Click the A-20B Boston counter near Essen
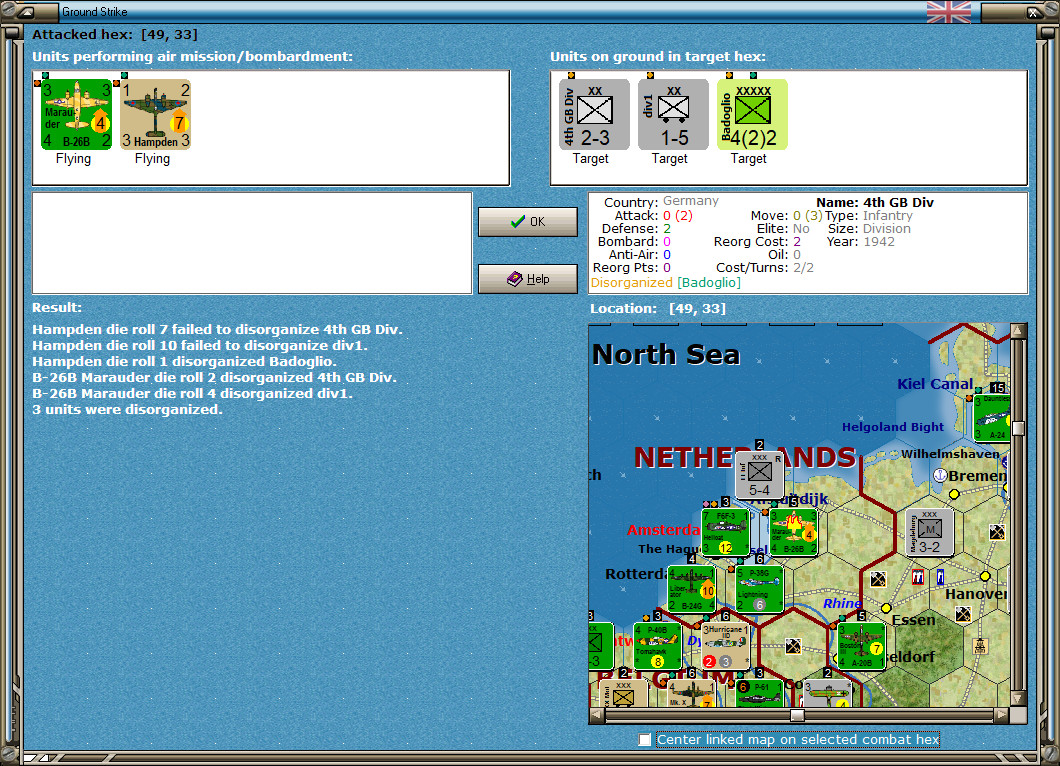 tap(862, 644)
